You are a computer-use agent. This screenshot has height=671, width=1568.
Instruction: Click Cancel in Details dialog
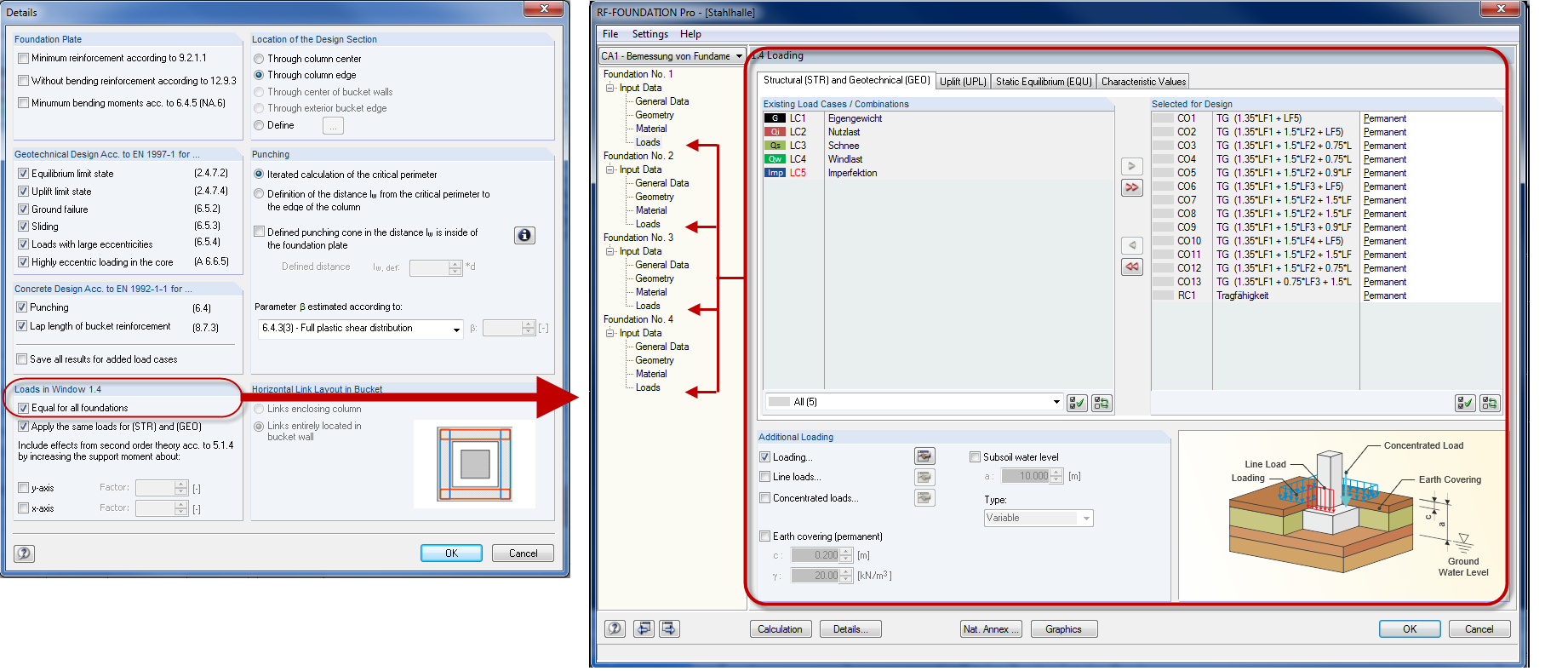pyautogui.click(x=523, y=553)
